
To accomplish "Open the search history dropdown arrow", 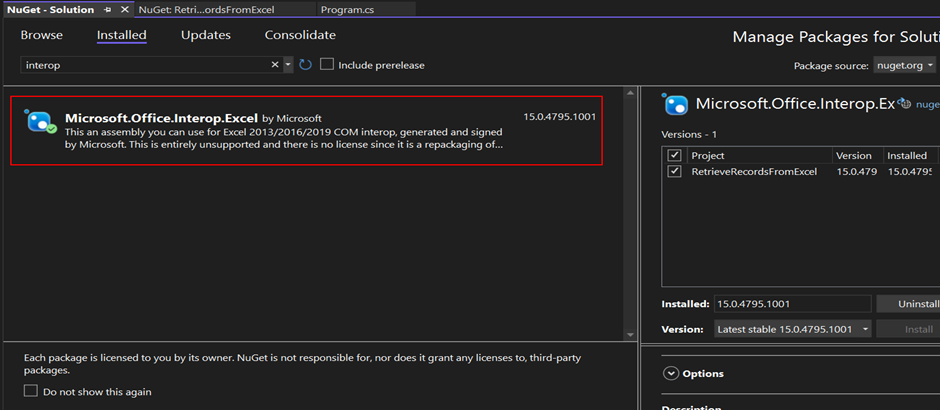I will (x=289, y=65).
